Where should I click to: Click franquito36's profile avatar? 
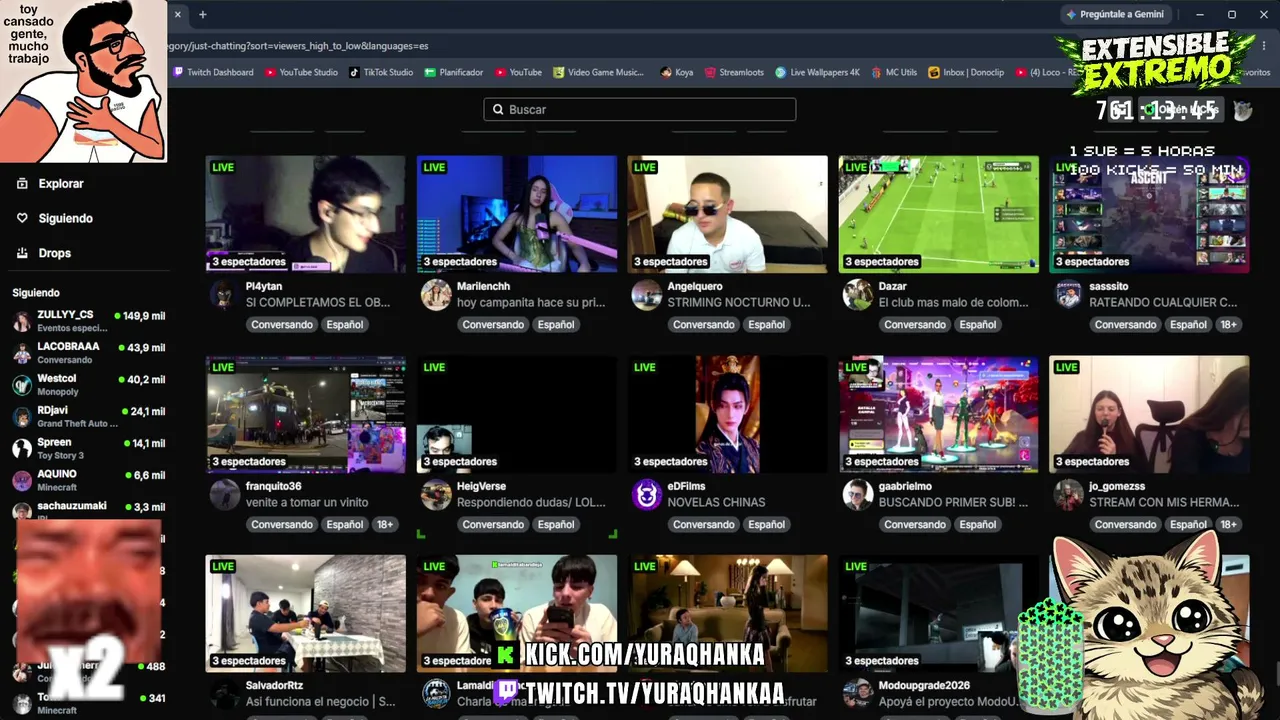tap(224, 494)
